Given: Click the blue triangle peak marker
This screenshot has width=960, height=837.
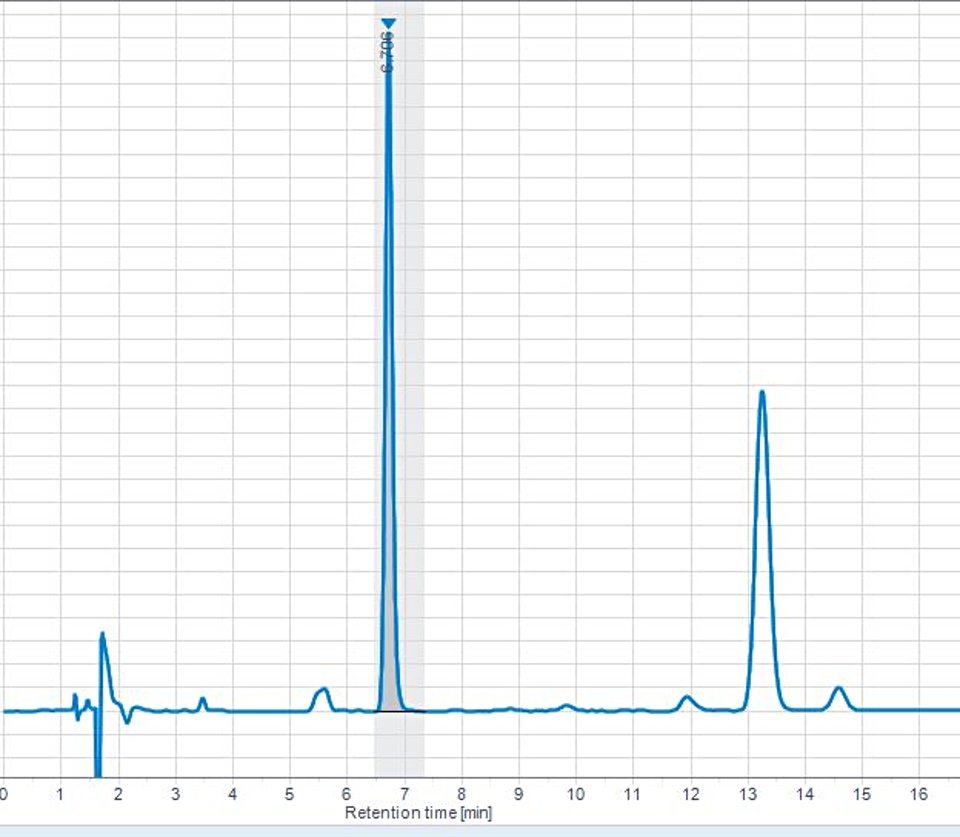Looking at the screenshot, I should click(389, 23).
